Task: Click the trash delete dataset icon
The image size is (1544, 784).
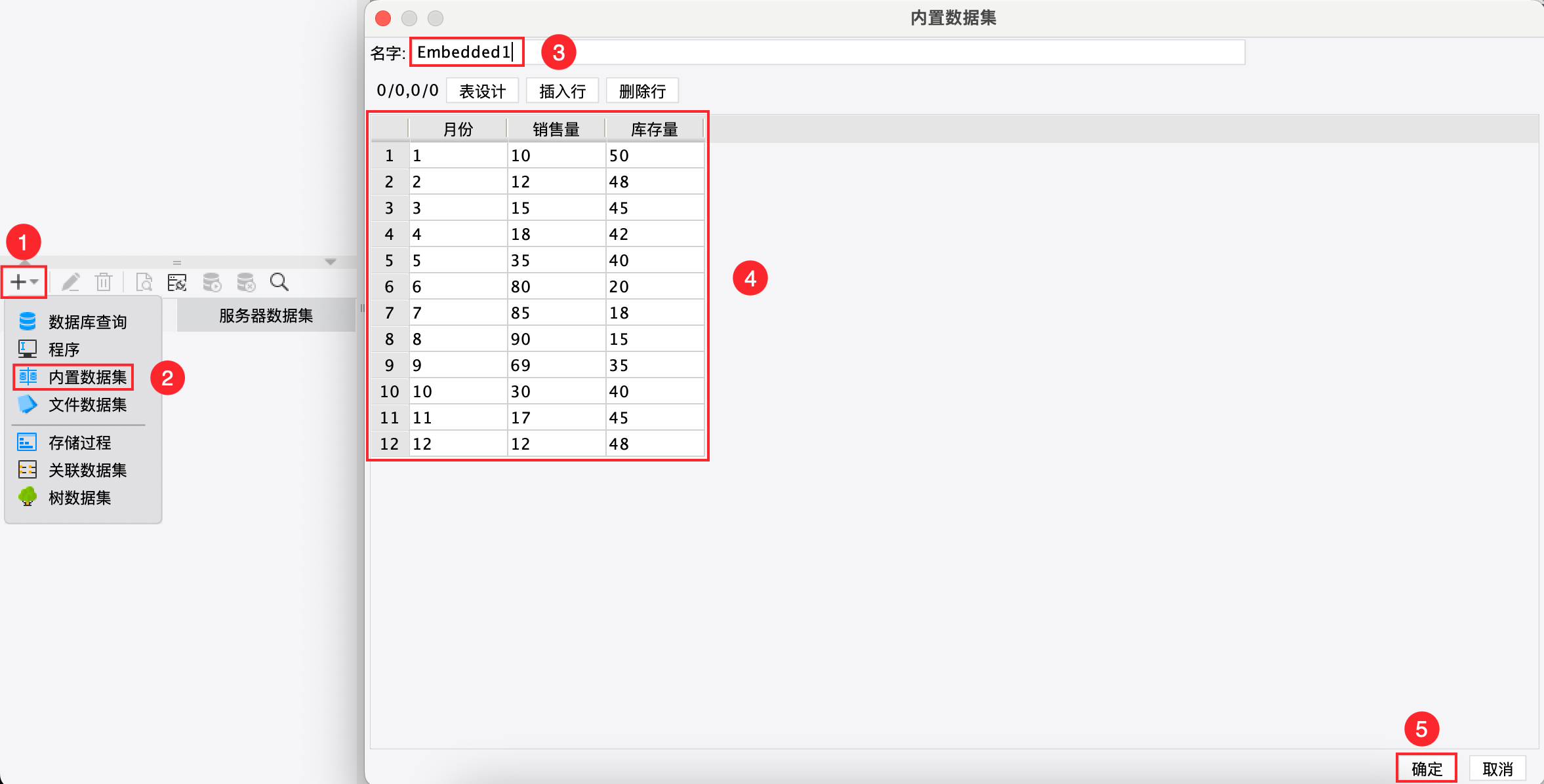Action: [104, 283]
